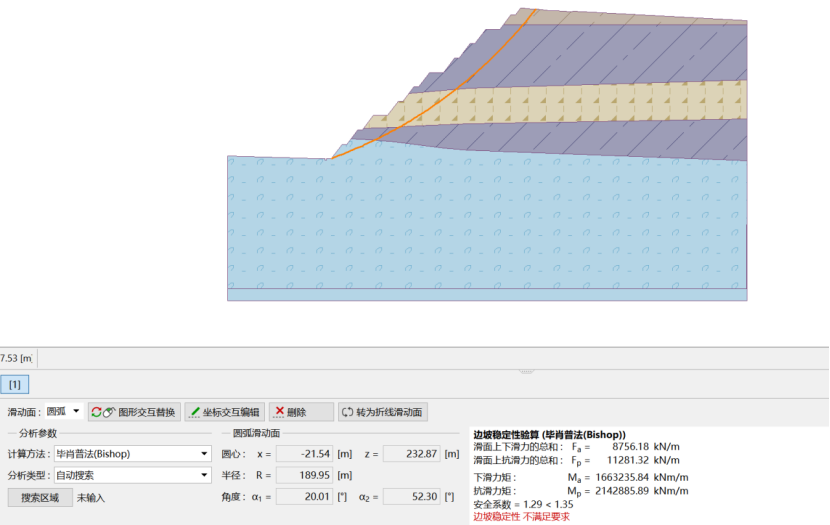Viewport: 830px width, 525px height.
Task: Click the 安全系数 = 1.29 < 1.35 line
Action: [x=523, y=504]
